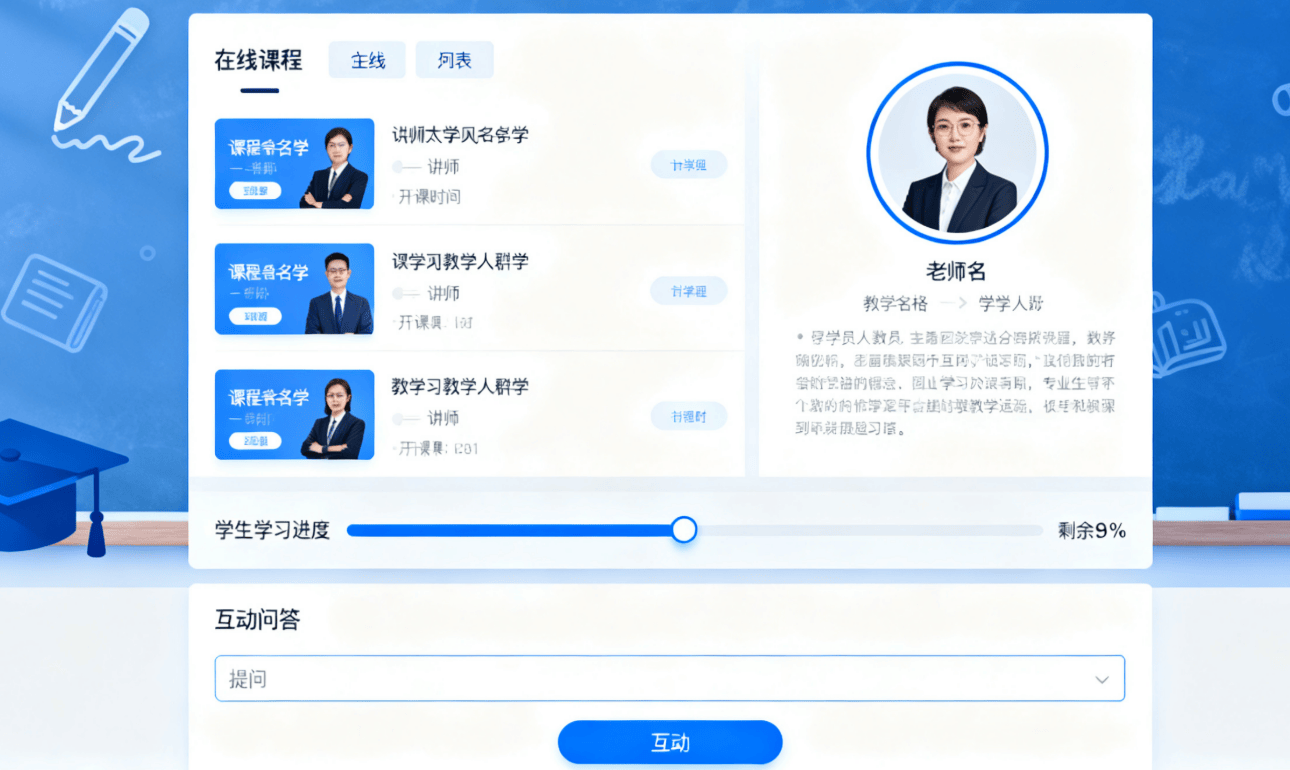
Task: Click the third course title text
Action: click(460, 386)
